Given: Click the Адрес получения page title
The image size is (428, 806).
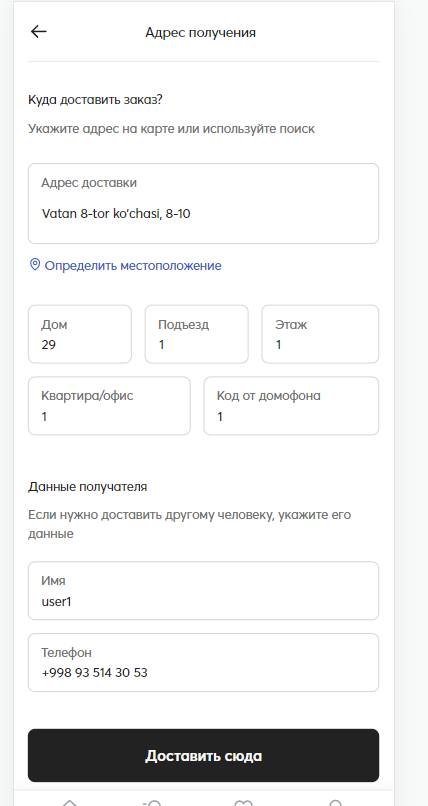Looking at the screenshot, I should tap(200, 32).
